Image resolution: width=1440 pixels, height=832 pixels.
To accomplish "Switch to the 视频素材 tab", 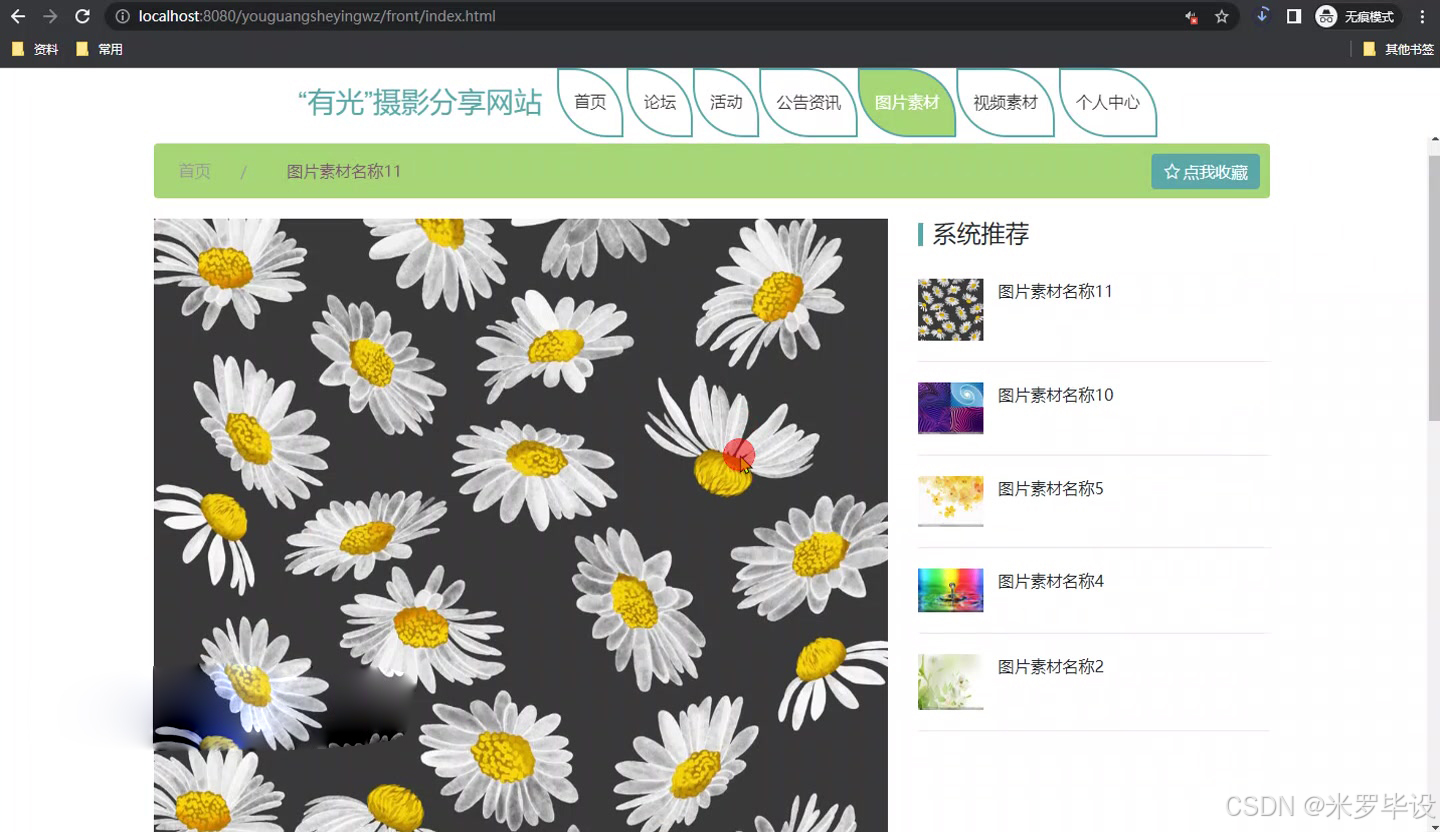I will click(1003, 101).
